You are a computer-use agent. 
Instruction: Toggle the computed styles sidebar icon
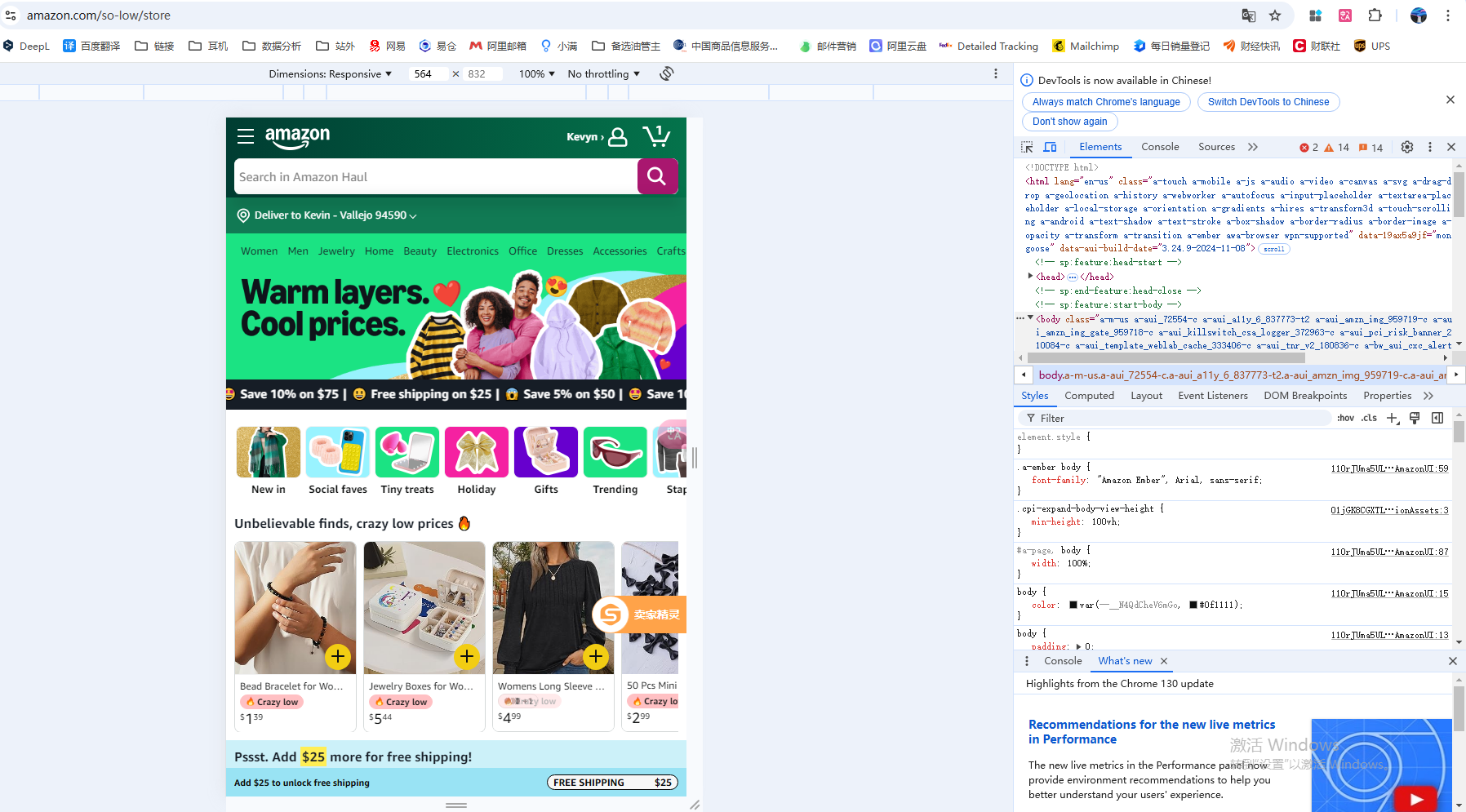coord(1437,418)
